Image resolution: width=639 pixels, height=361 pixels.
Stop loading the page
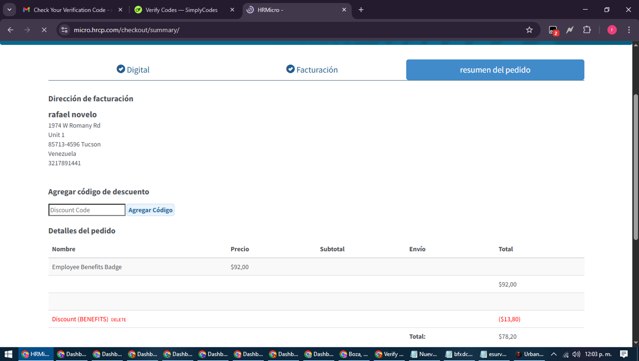pyautogui.click(x=44, y=30)
